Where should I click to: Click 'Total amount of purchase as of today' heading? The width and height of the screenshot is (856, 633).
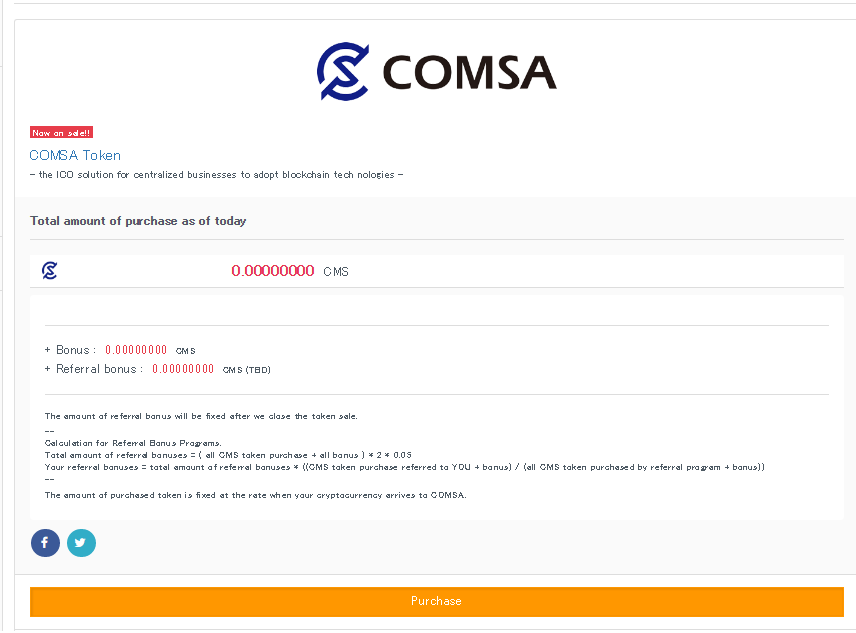coord(138,221)
